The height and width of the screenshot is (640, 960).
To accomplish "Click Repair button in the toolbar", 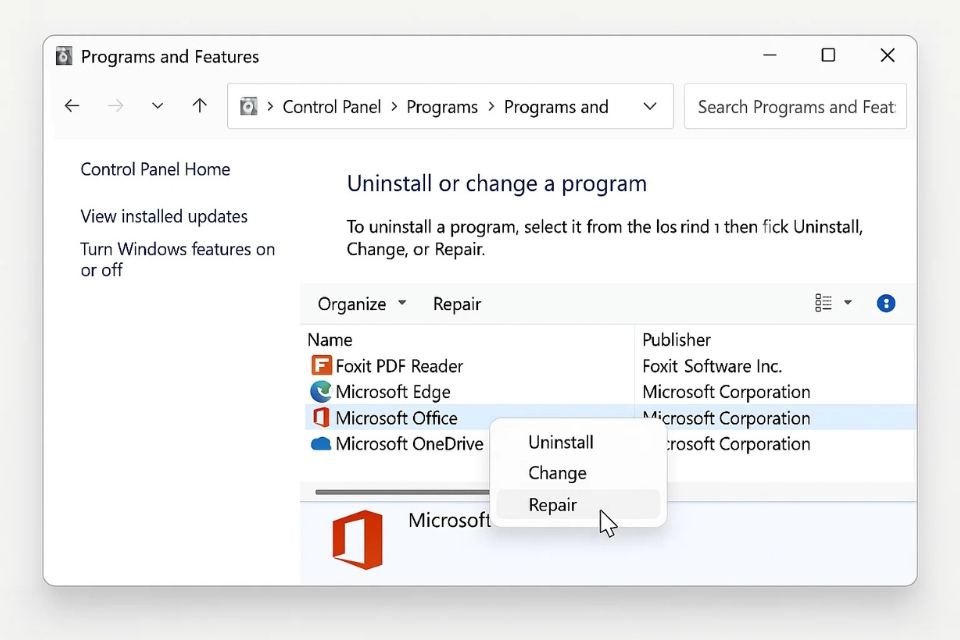I will point(457,304).
